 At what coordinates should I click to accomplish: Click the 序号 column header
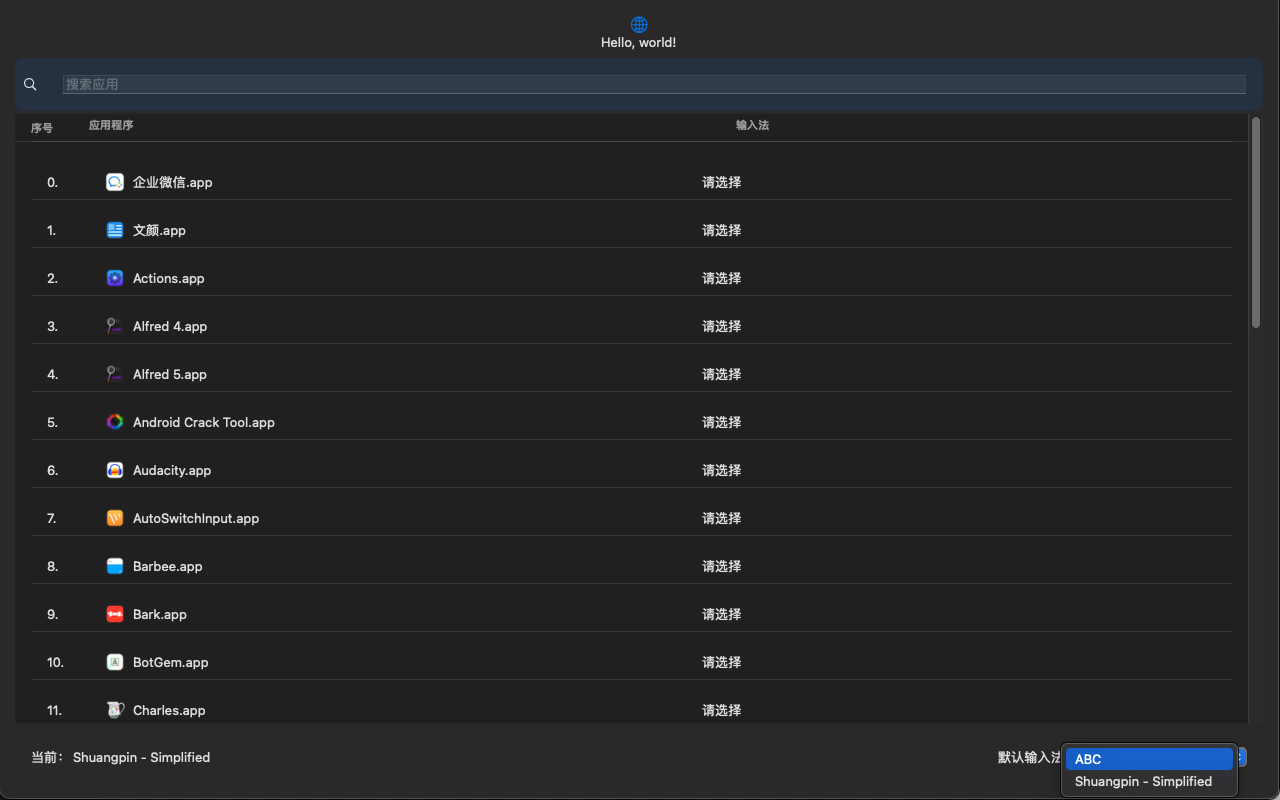(42, 128)
